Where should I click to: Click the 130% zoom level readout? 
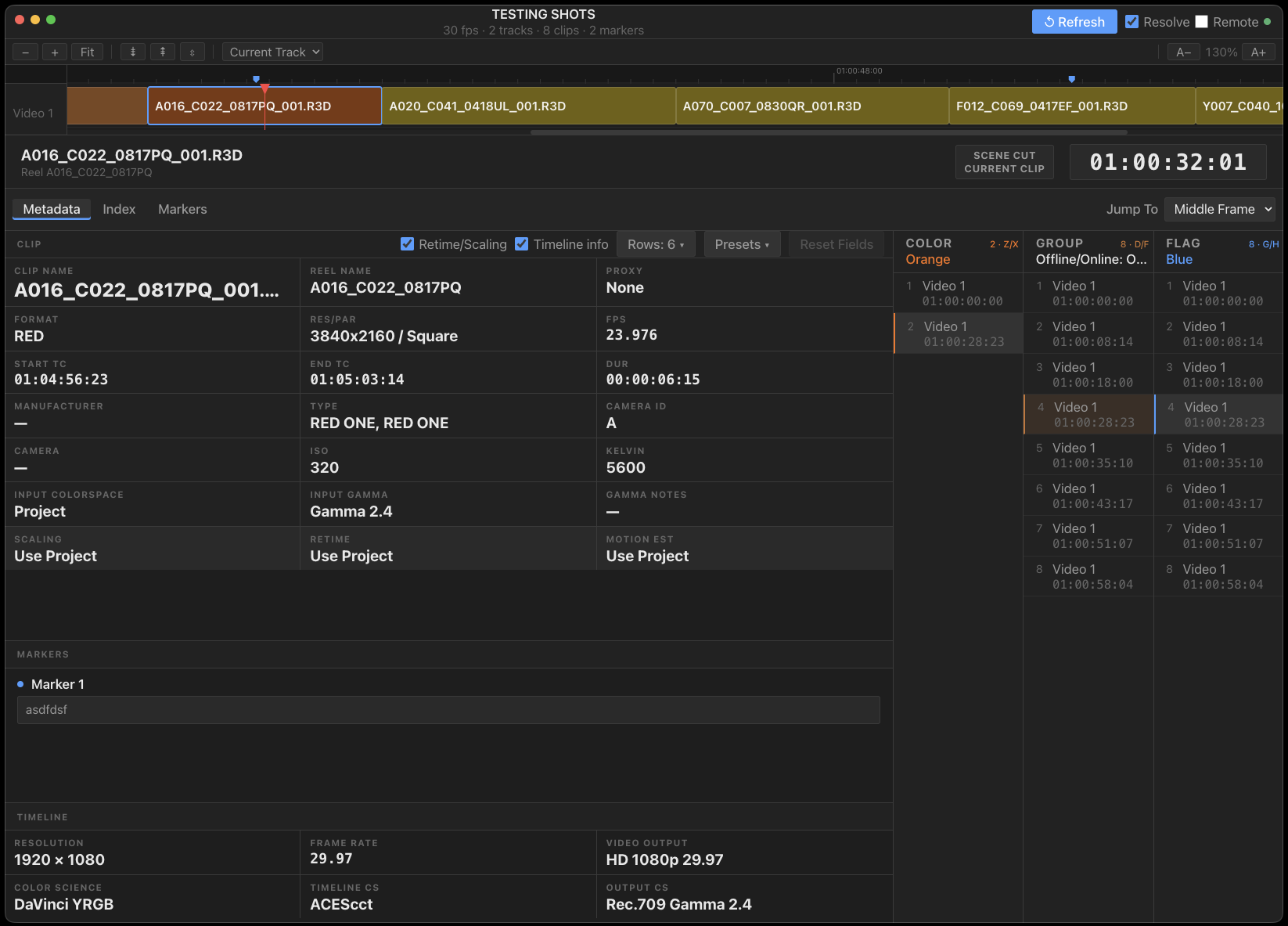tap(1221, 52)
